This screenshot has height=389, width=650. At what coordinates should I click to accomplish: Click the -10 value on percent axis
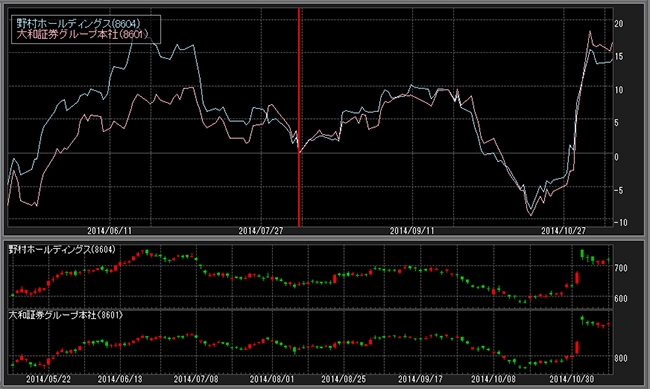[x=621, y=223]
